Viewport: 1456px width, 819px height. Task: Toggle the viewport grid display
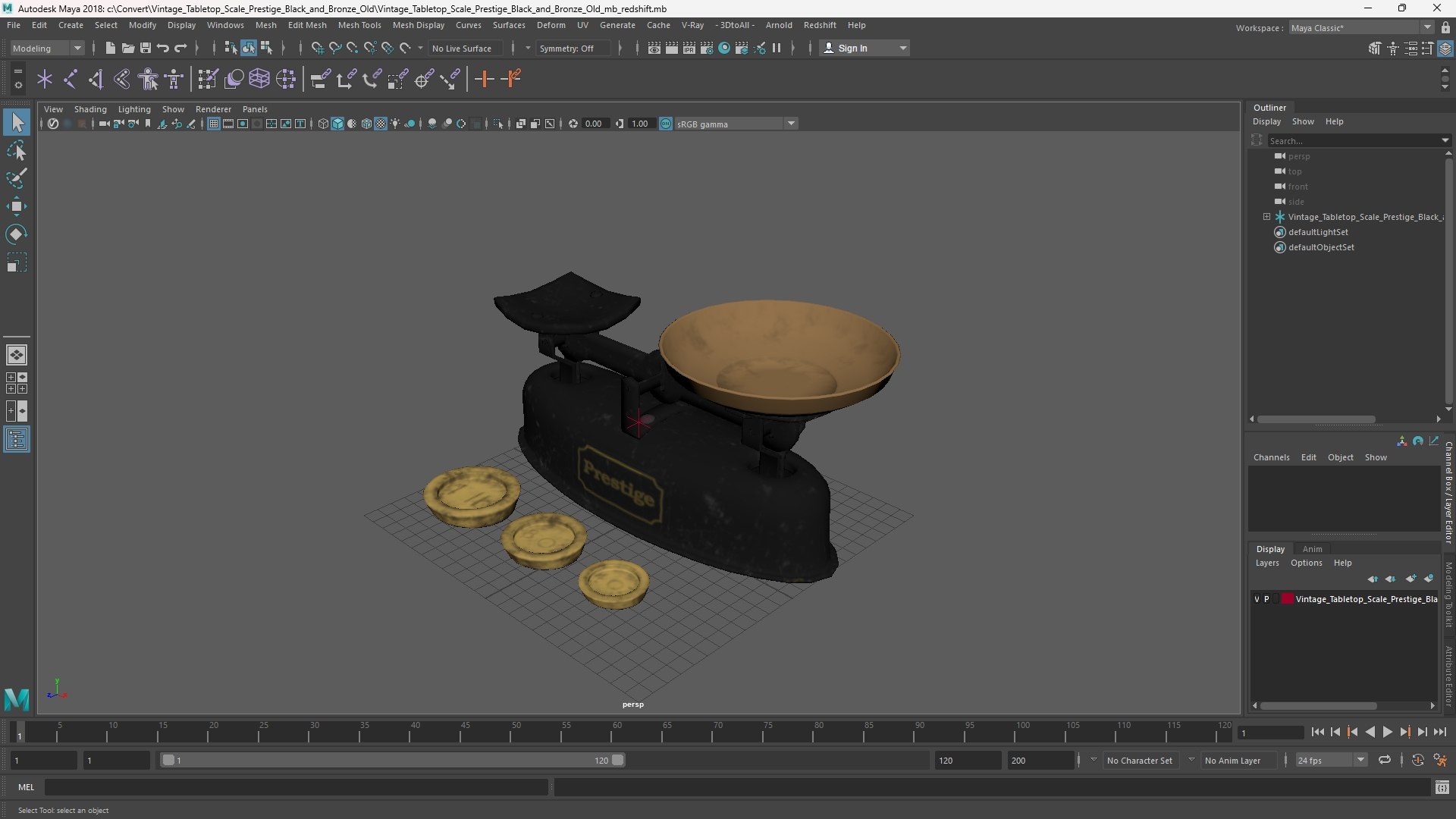[214, 124]
